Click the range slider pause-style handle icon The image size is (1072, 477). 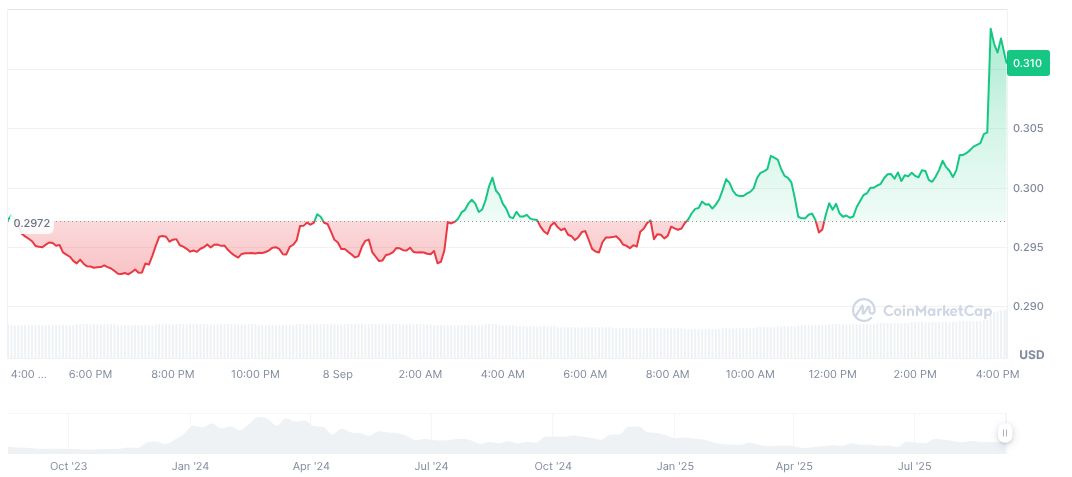pyautogui.click(x=1004, y=433)
